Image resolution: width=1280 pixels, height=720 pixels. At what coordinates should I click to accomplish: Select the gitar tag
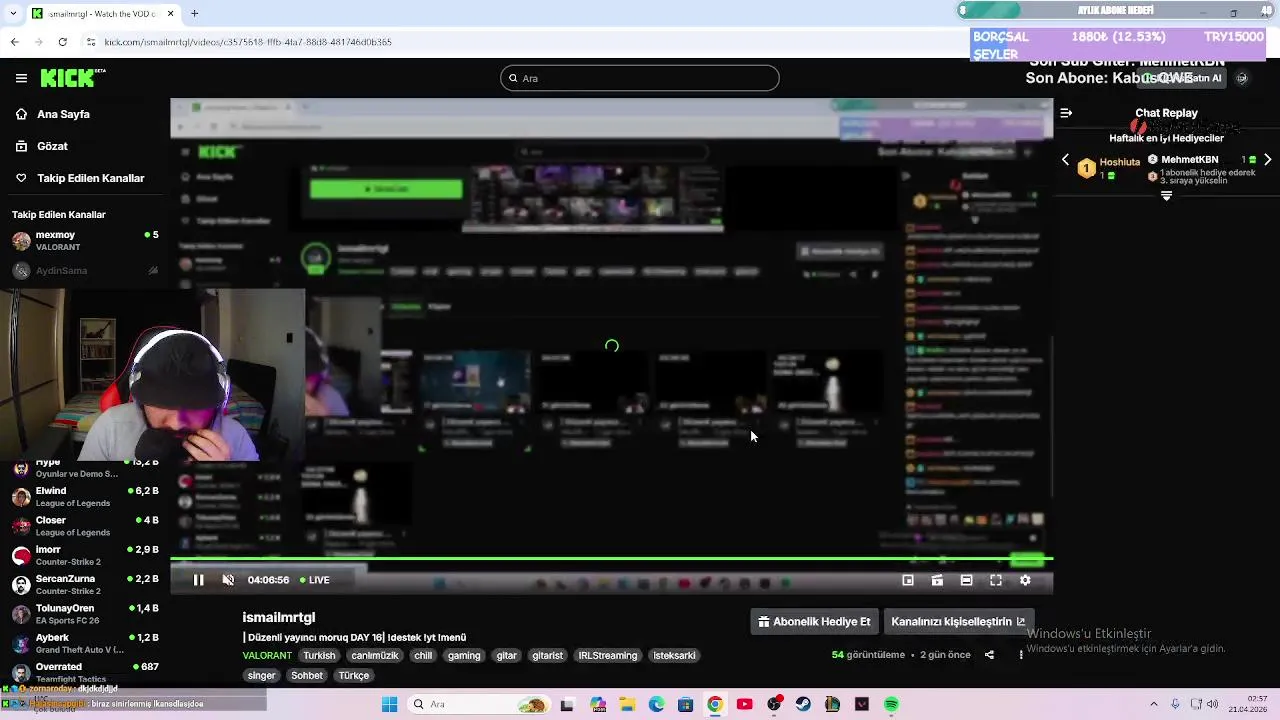coord(507,656)
